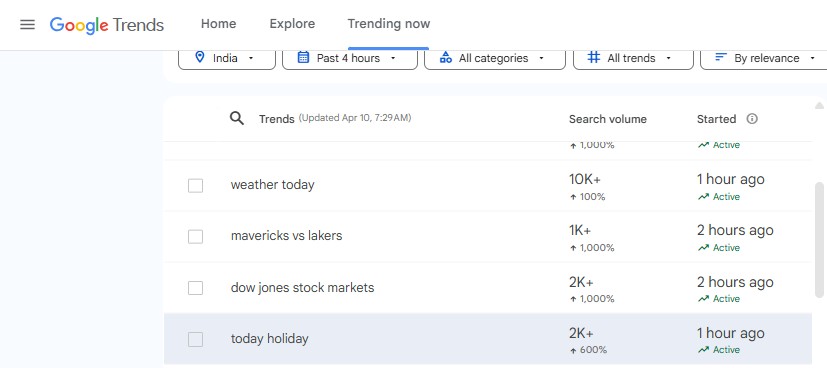Select the Trending now tab
Image resolution: width=827 pixels, height=368 pixels.
click(389, 24)
